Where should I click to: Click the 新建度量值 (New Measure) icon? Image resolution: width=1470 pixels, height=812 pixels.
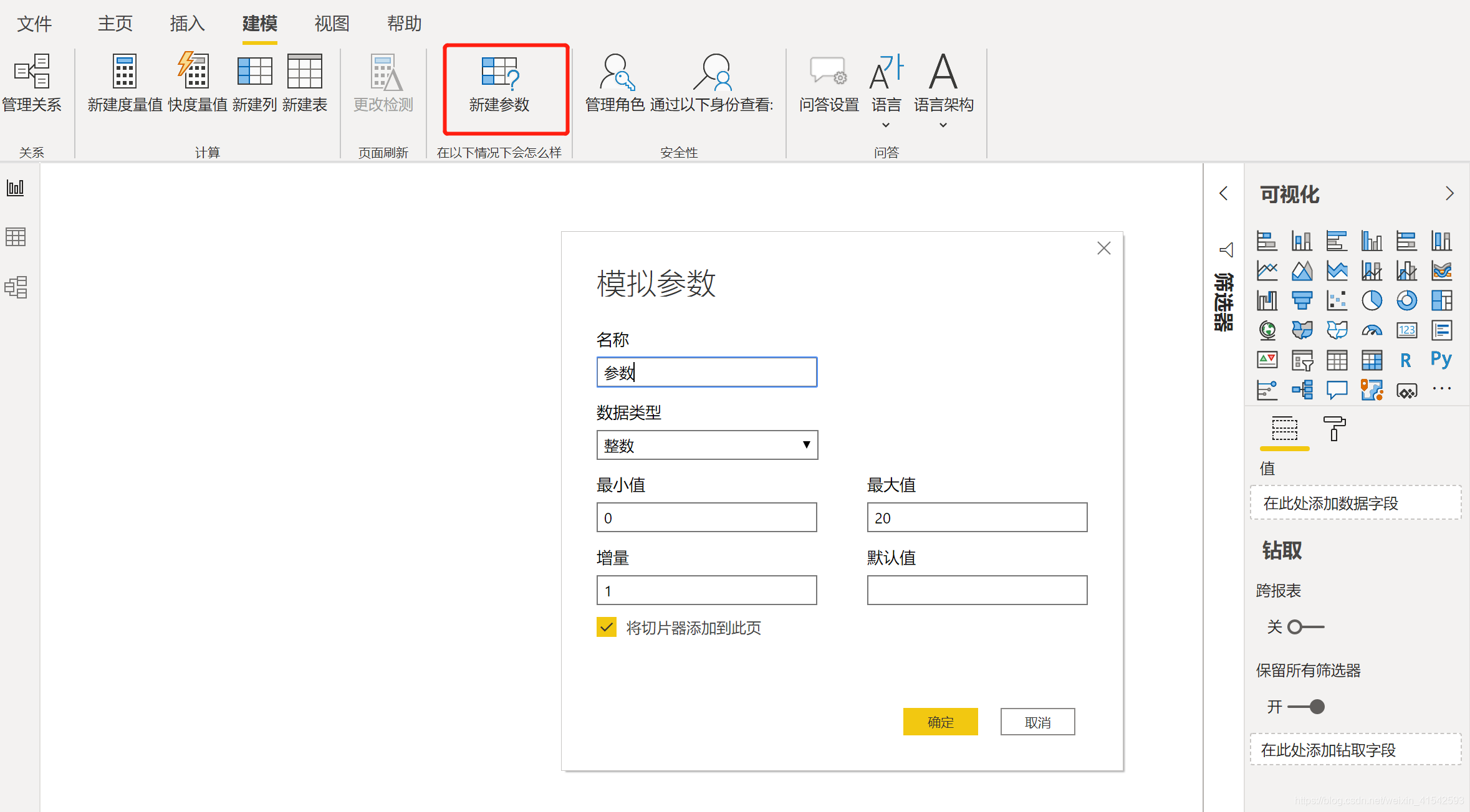pos(125,72)
